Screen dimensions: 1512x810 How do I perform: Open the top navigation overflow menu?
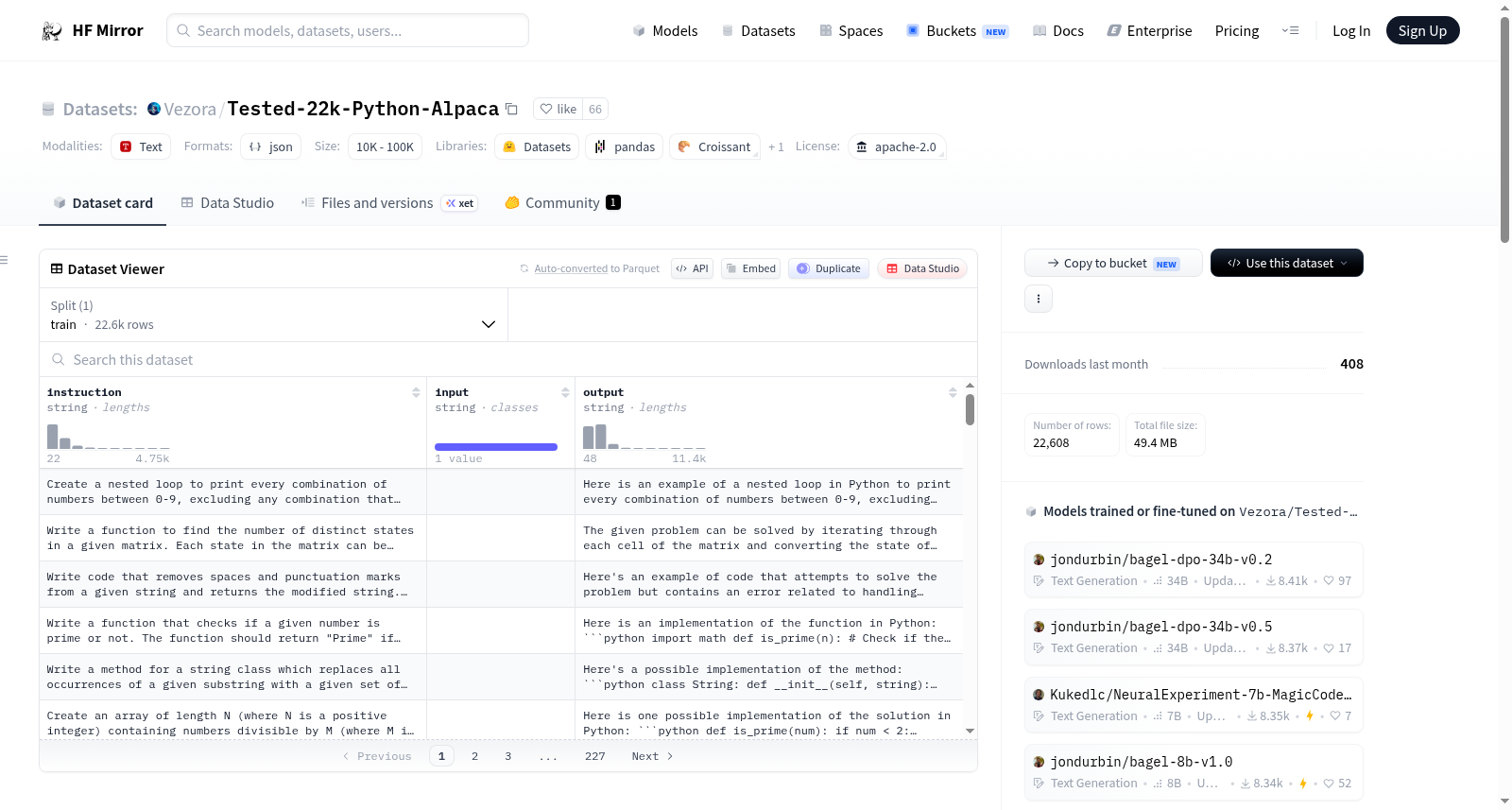1290,31
